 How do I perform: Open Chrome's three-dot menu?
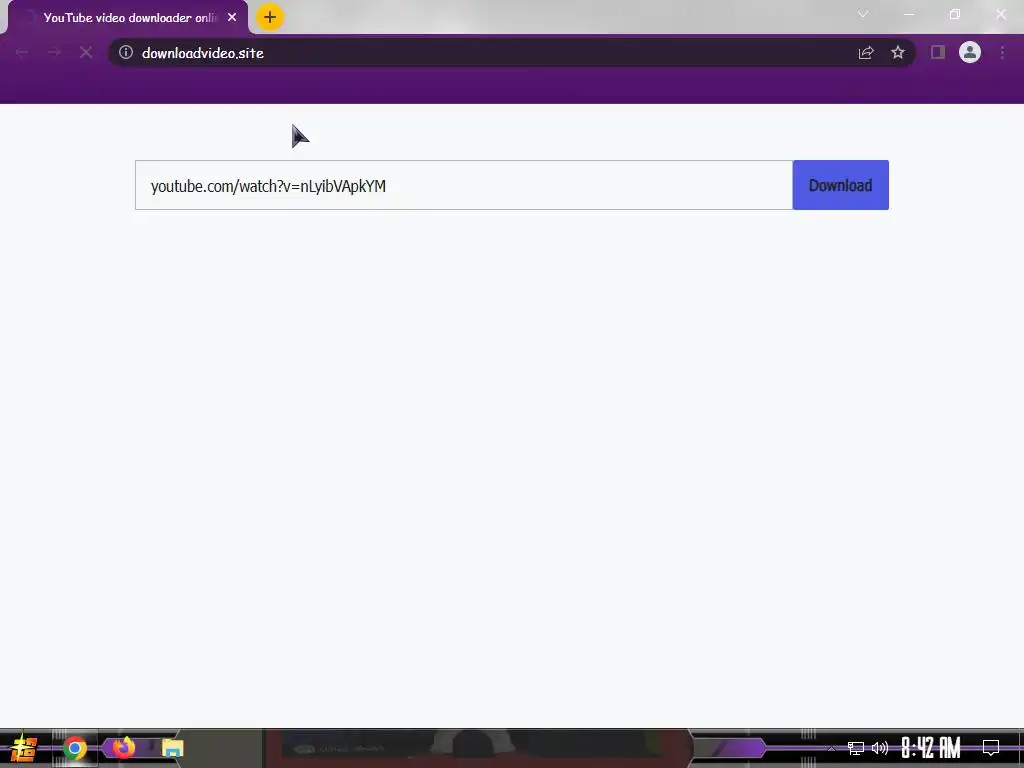[1002, 52]
